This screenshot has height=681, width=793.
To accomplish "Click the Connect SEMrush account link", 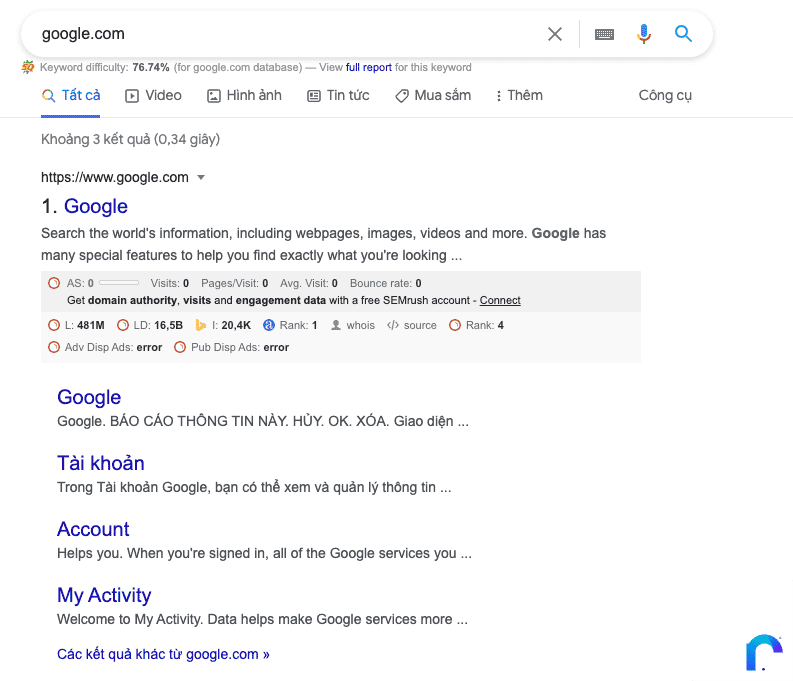I will (500, 300).
